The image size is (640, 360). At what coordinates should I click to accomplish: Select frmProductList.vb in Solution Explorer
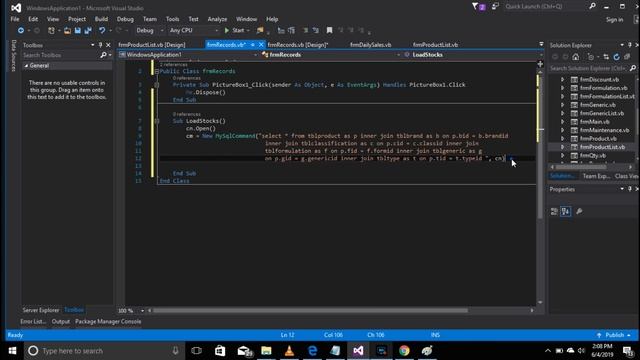[x=602, y=147]
